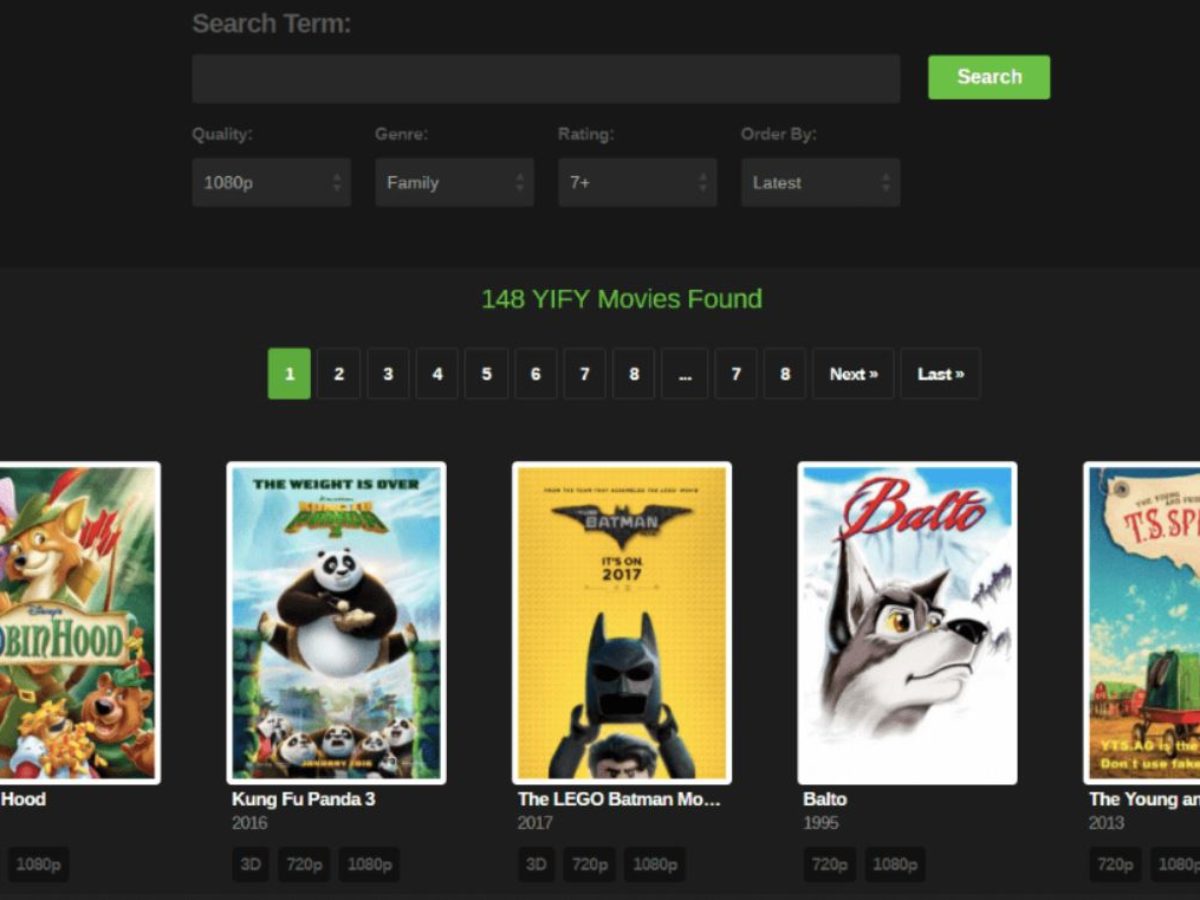Click the Balto title link
Viewport: 1200px width, 900px height.
click(825, 799)
